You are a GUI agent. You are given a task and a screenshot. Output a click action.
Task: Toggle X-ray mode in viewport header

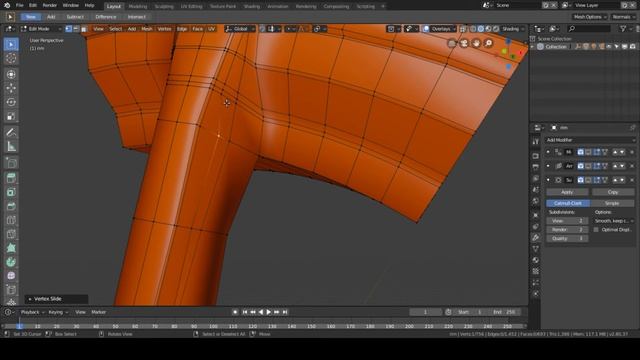(463, 29)
